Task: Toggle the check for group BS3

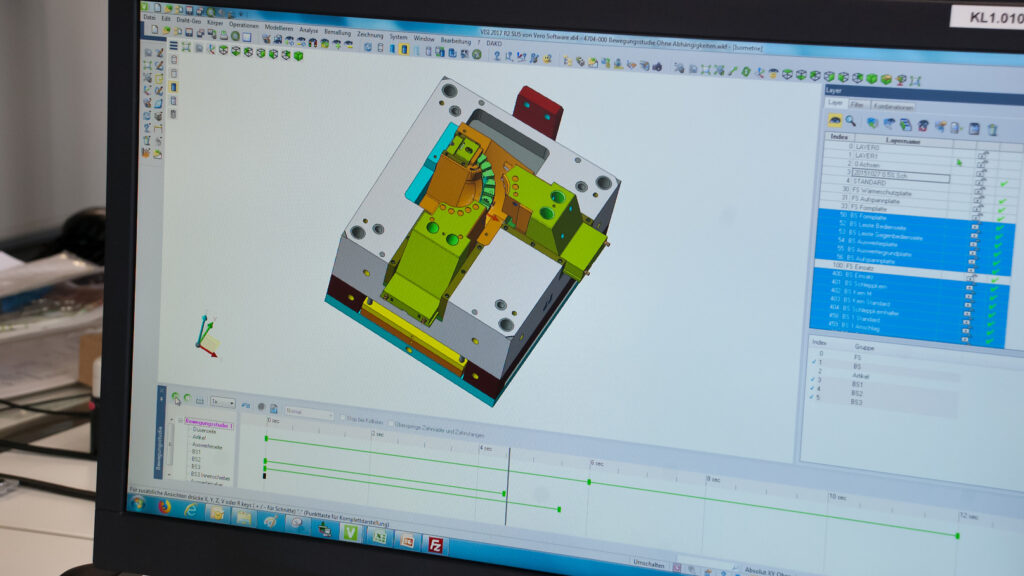Action: tap(812, 396)
